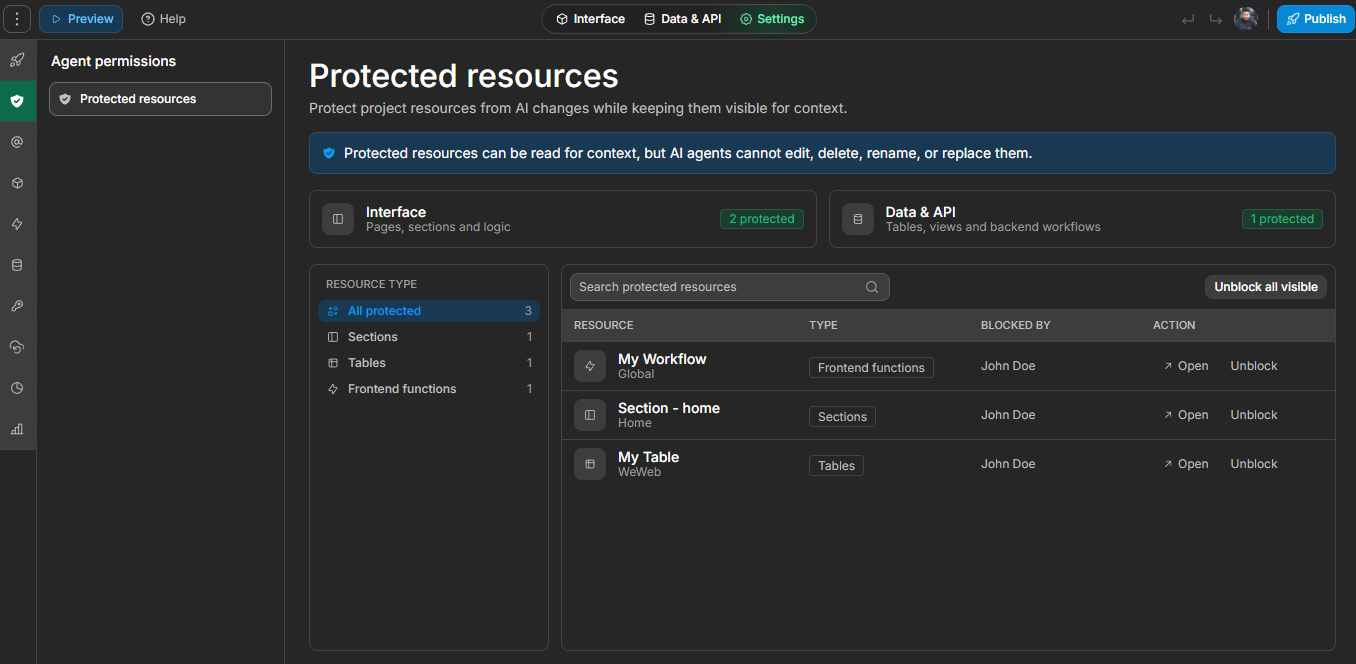The height and width of the screenshot is (664, 1356).
Task: Open the bar chart sidebar section
Action: pyautogui.click(x=17, y=429)
